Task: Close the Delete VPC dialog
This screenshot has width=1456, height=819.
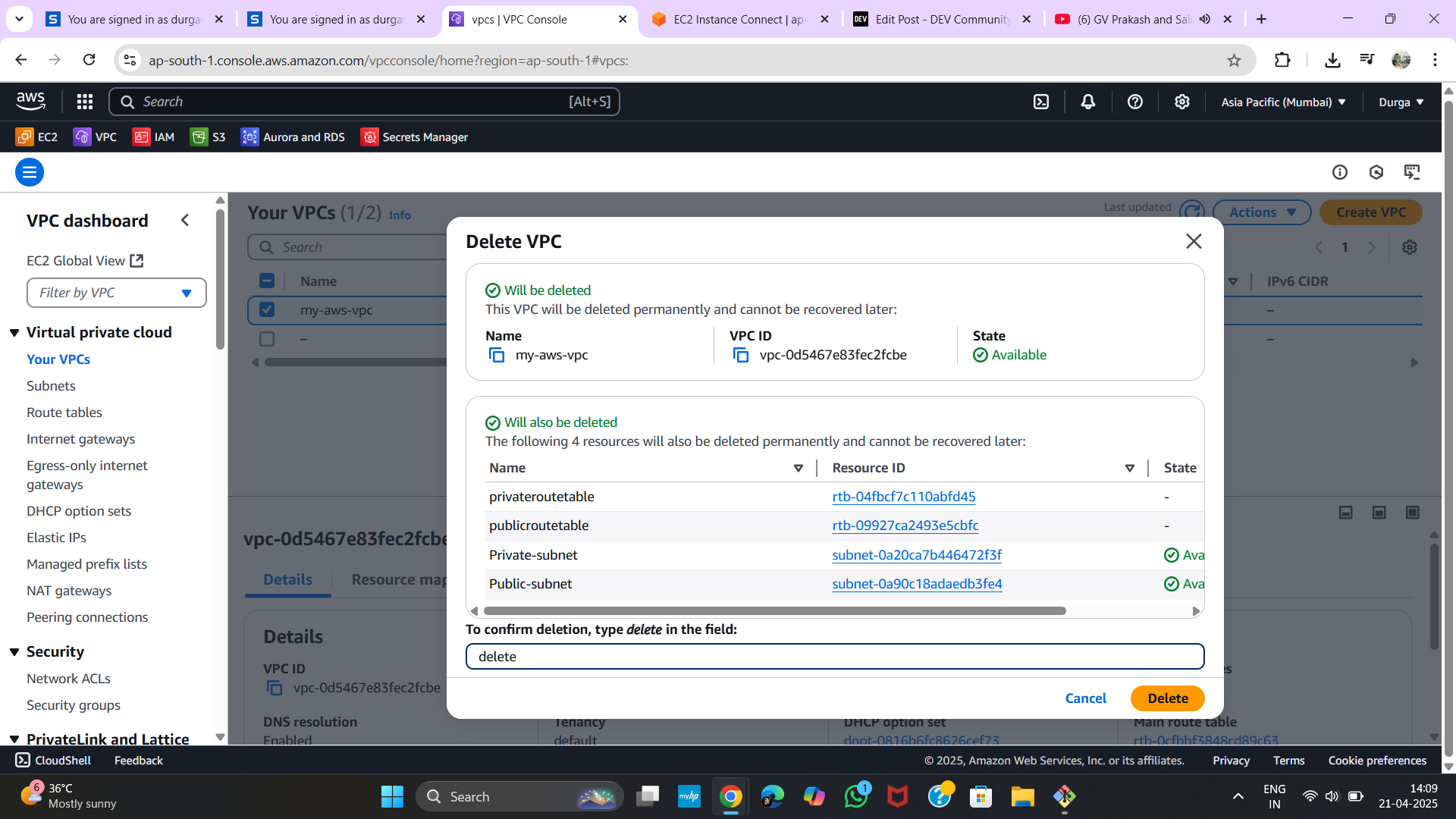Action: pyautogui.click(x=1194, y=241)
